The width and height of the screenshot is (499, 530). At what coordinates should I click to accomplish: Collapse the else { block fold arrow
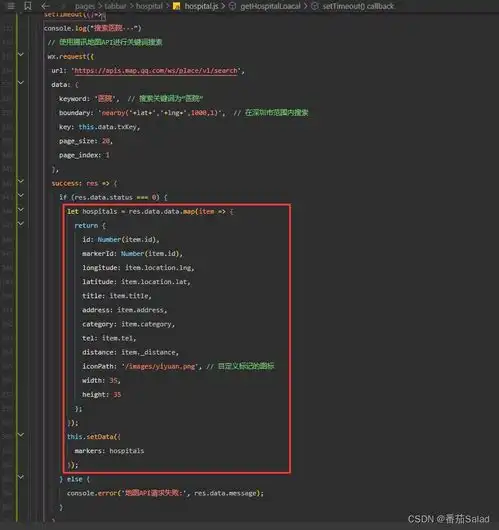[21, 477]
